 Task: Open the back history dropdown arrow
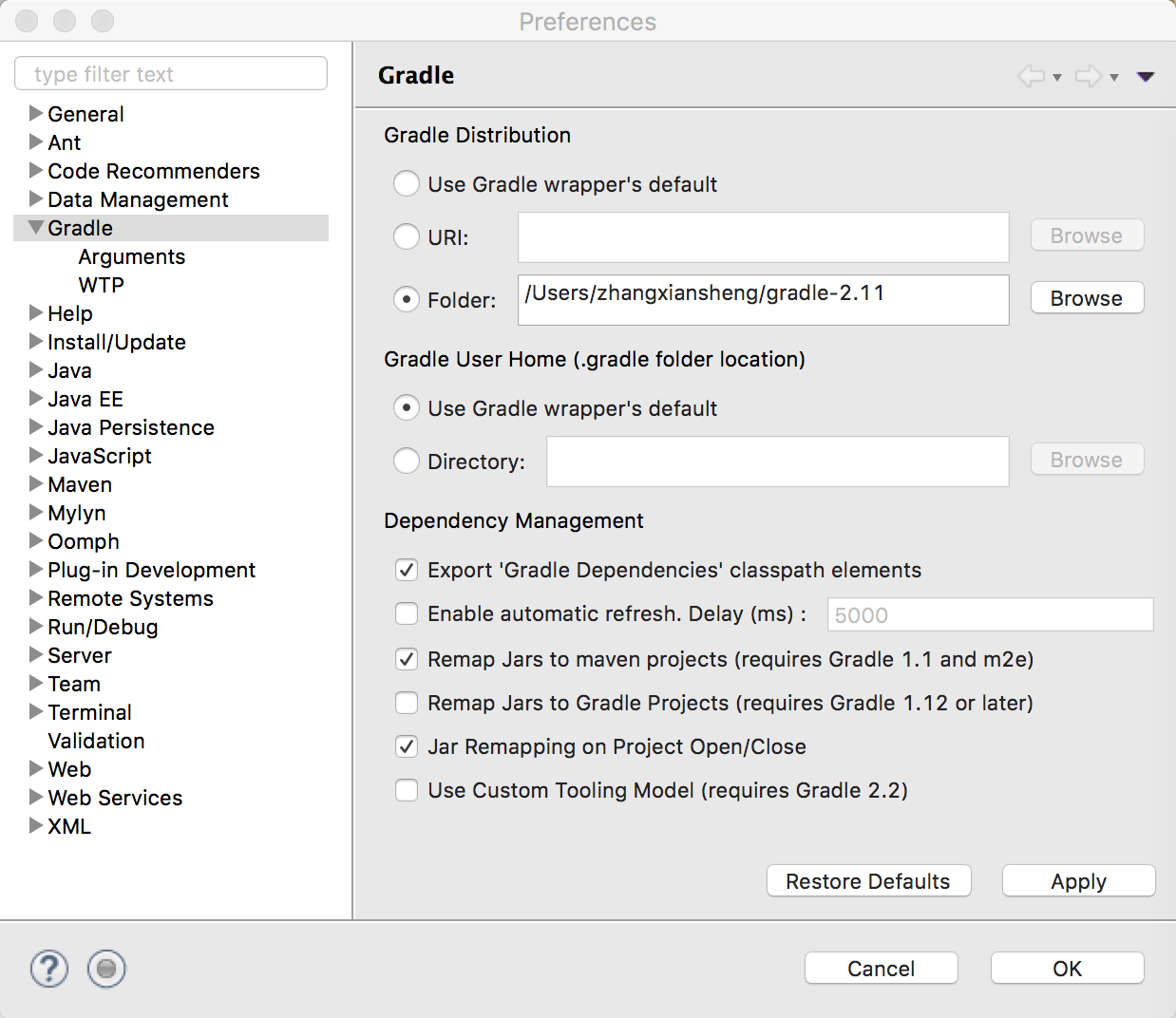(1057, 78)
